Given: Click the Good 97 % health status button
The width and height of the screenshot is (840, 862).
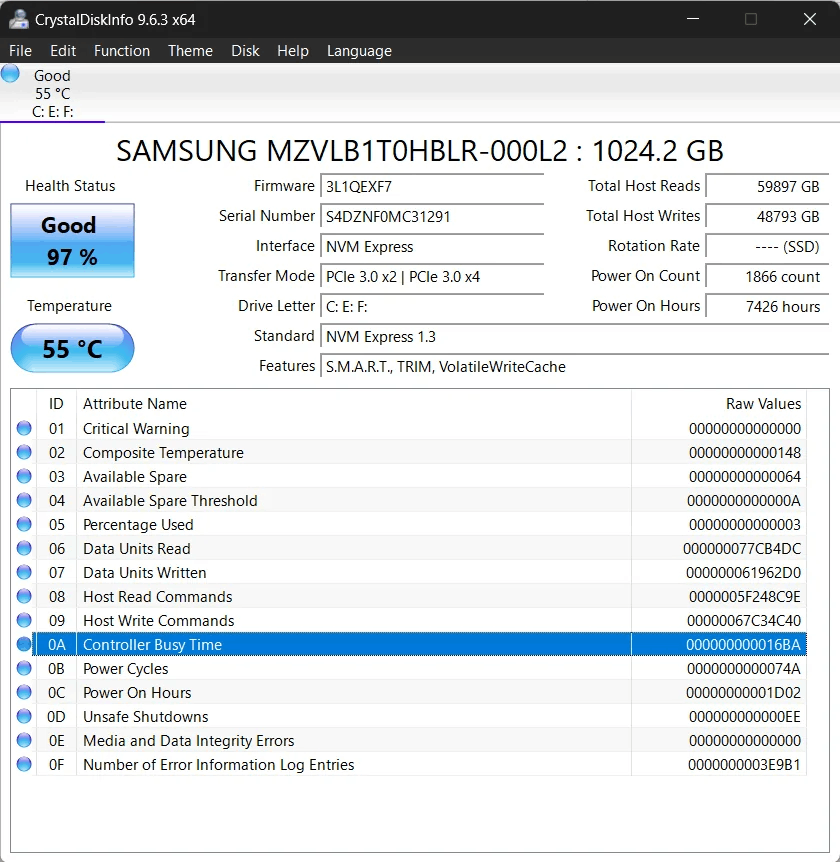Looking at the screenshot, I should 72,241.
